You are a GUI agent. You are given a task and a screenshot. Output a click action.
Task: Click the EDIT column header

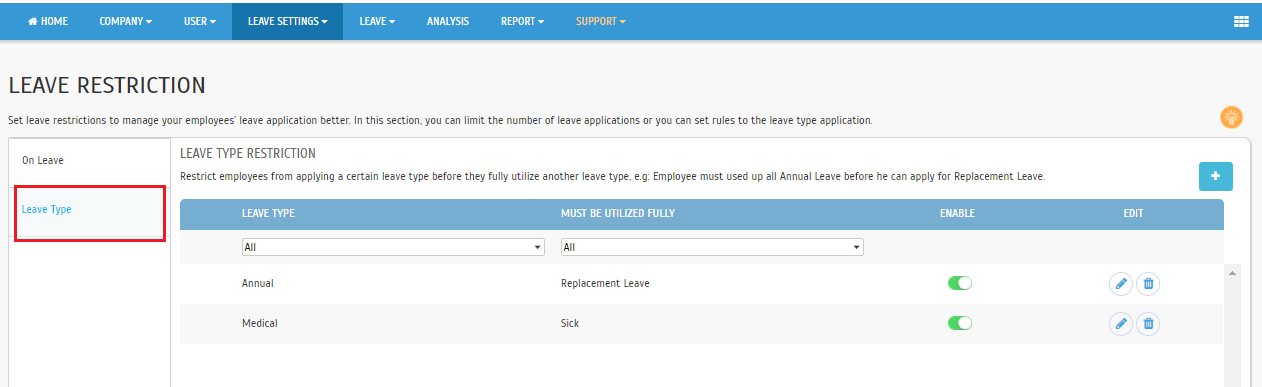(x=1133, y=213)
